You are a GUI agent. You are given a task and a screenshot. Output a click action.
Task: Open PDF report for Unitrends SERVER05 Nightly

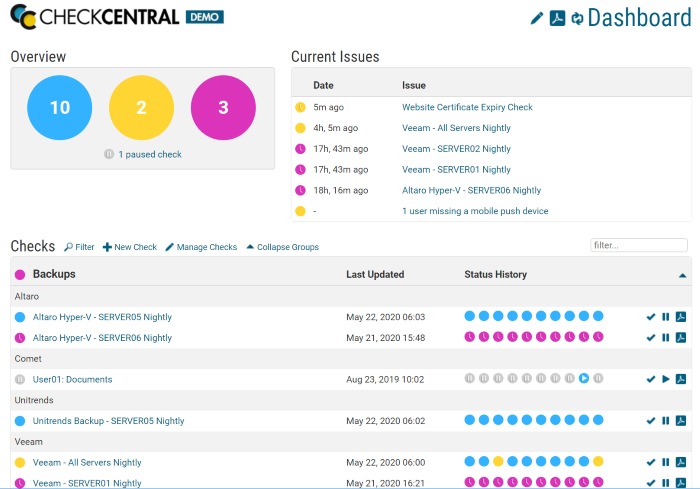click(x=681, y=420)
